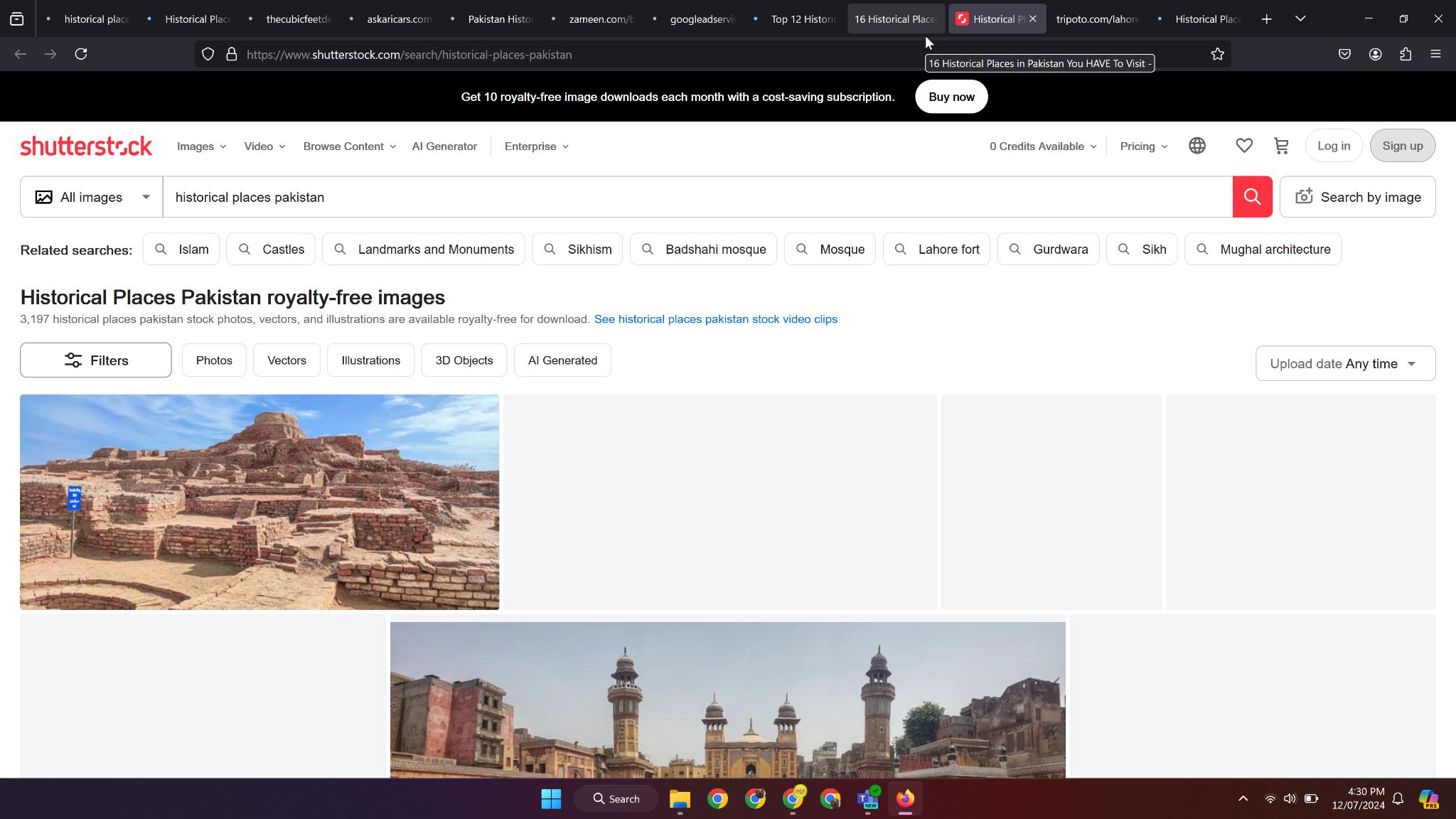This screenshot has width=1456, height=819.
Task: Open Copilot icon in system tray
Action: pos(1428,799)
